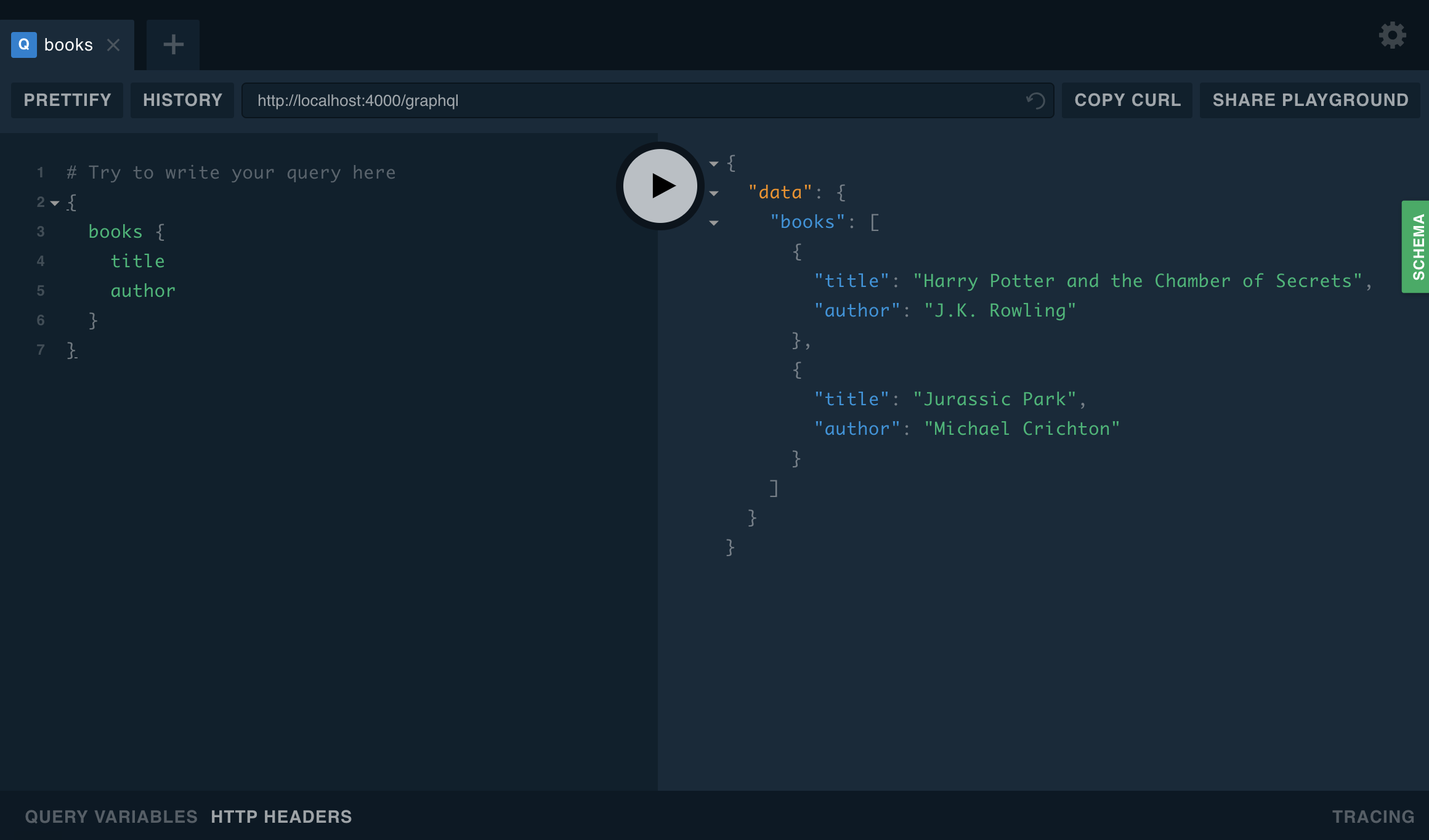This screenshot has height=840, width=1429.
Task: Click line number 1 in the editor gutter
Action: (41, 172)
